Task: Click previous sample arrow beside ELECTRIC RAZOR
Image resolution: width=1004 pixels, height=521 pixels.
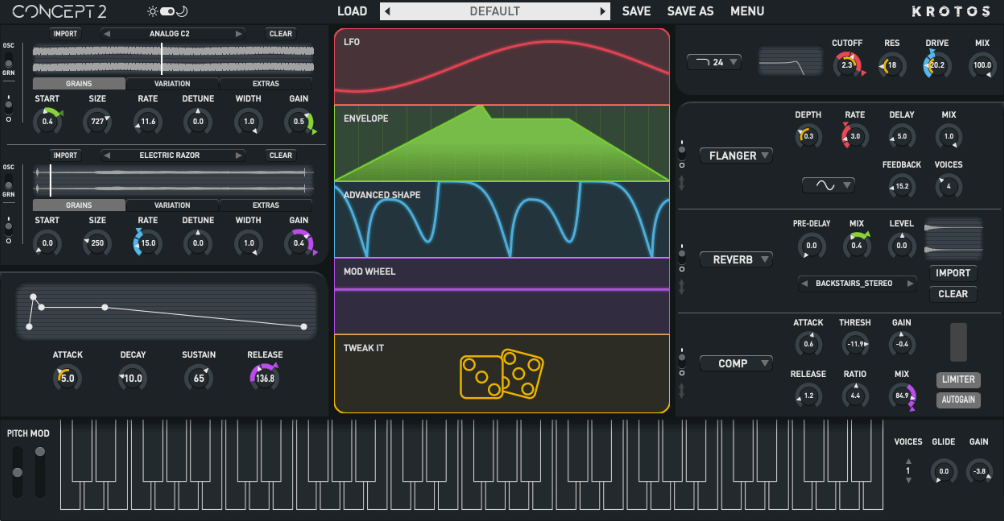Action: coord(106,155)
